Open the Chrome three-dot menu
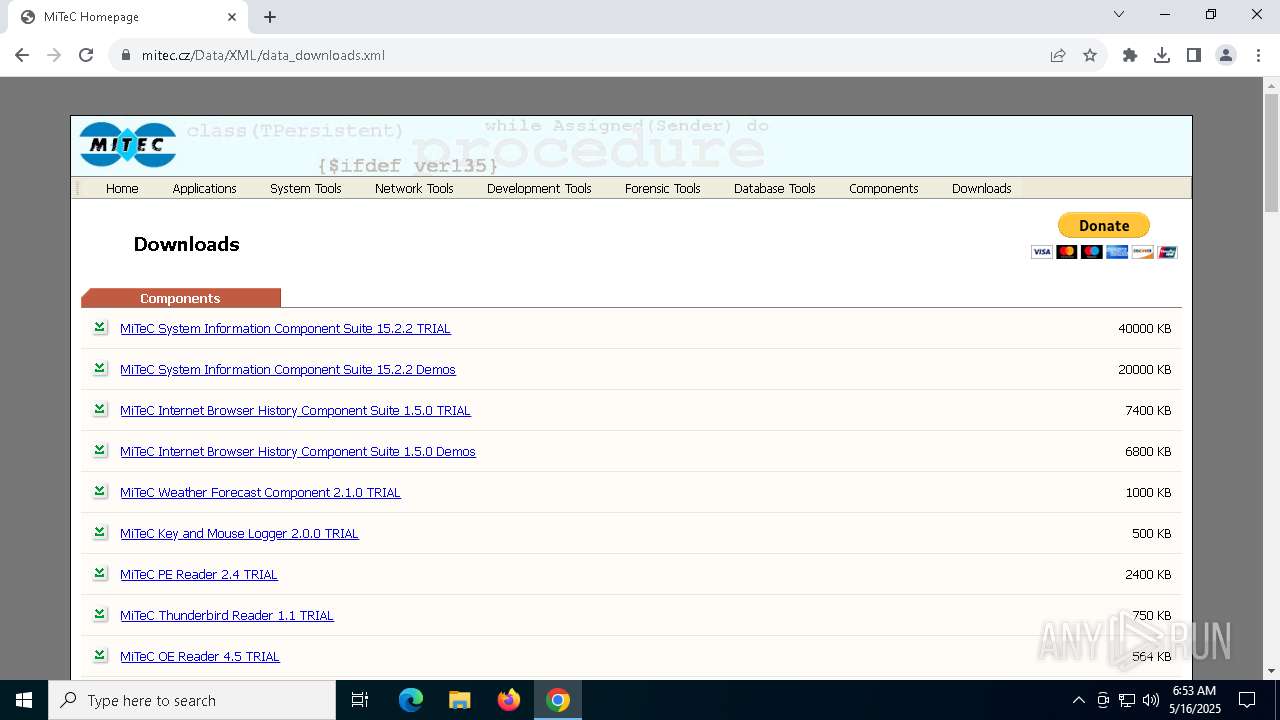The height and width of the screenshot is (720, 1280). click(x=1258, y=55)
